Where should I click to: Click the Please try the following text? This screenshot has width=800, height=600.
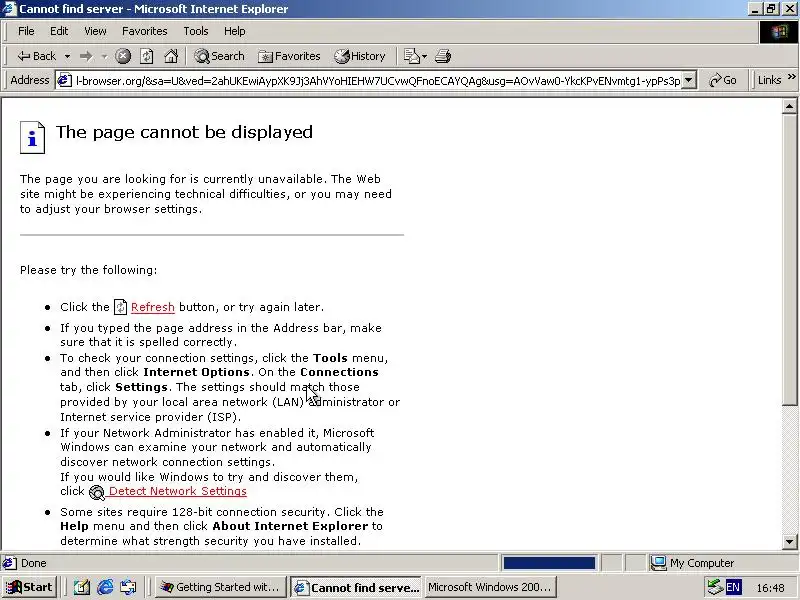89,270
